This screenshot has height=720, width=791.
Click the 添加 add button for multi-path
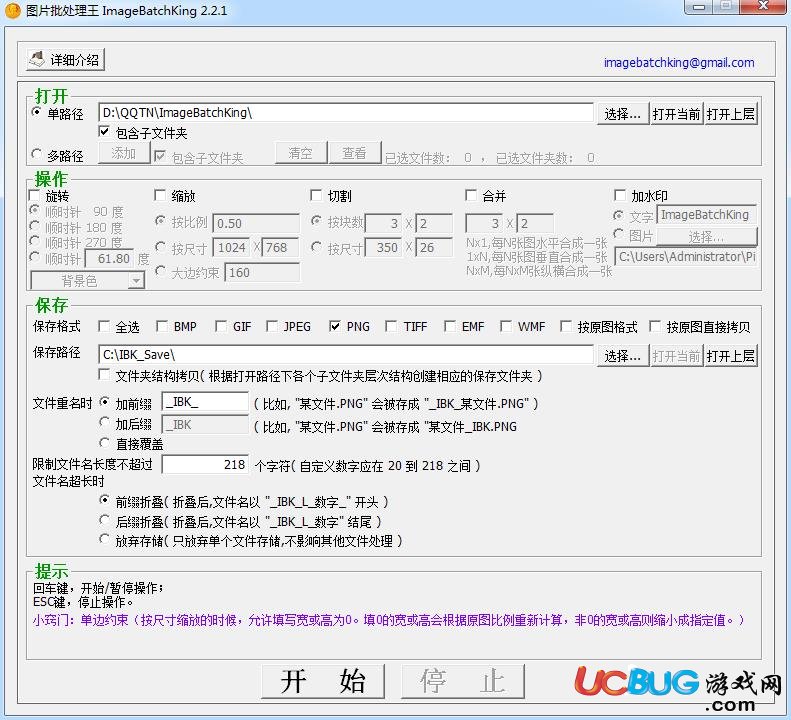(124, 153)
